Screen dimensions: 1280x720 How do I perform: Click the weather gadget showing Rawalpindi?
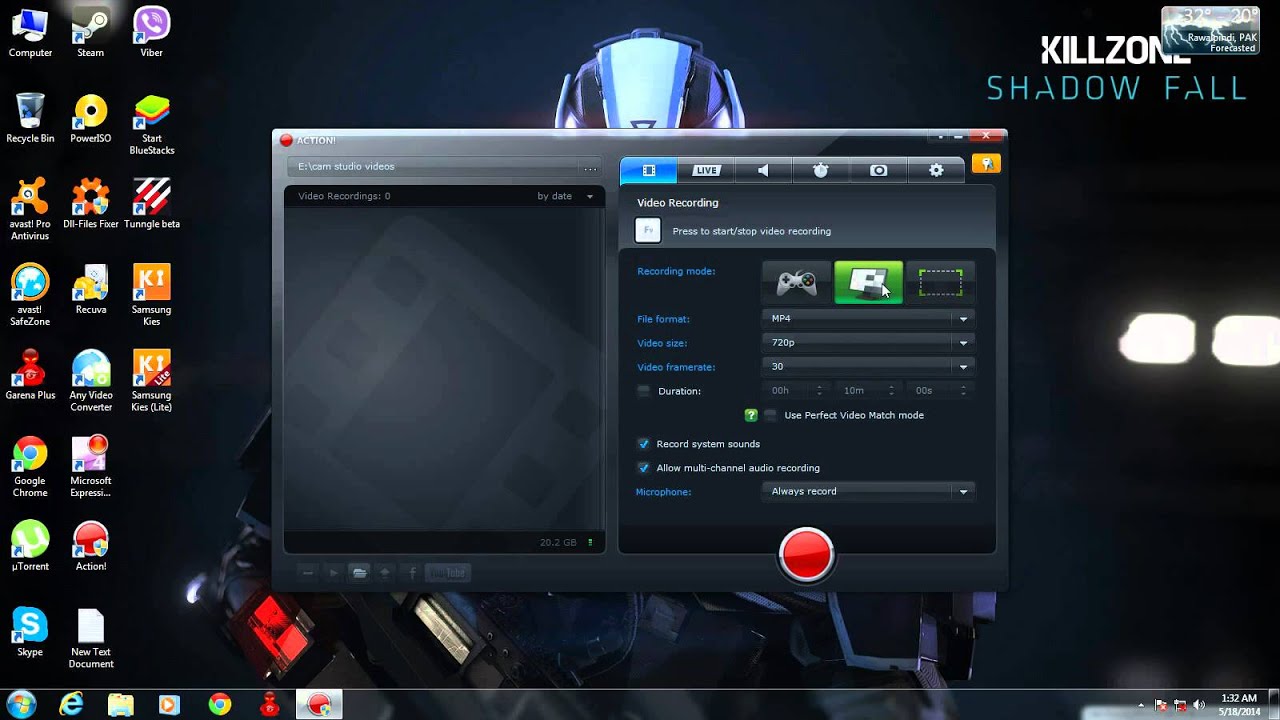1210,30
